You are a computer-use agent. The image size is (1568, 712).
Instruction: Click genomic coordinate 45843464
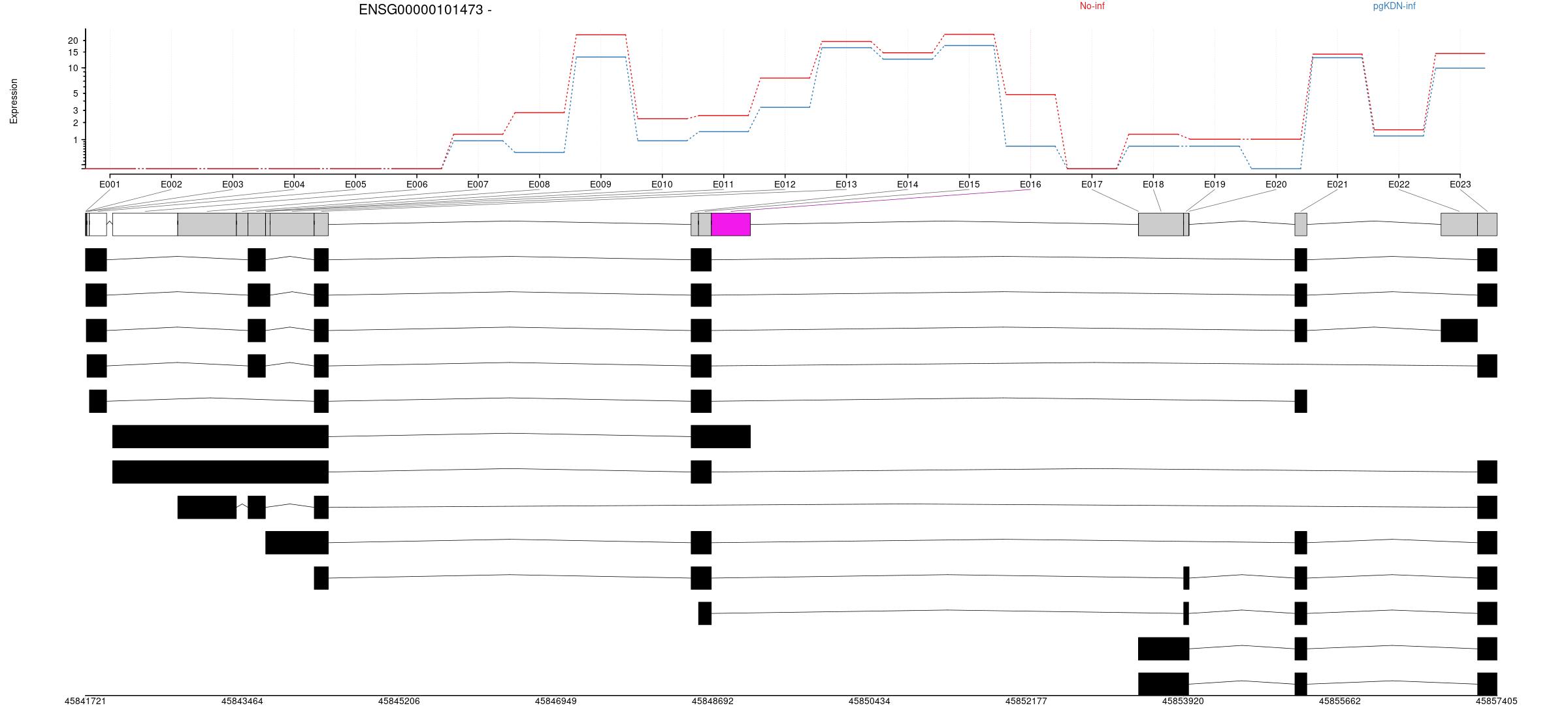pyautogui.click(x=242, y=701)
